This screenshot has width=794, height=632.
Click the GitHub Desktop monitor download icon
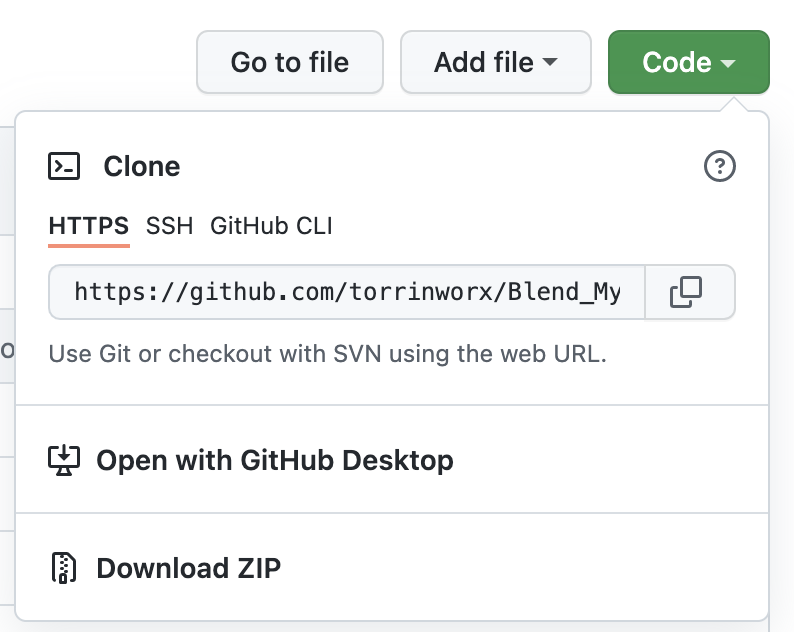pyautogui.click(x=64, y=460)
